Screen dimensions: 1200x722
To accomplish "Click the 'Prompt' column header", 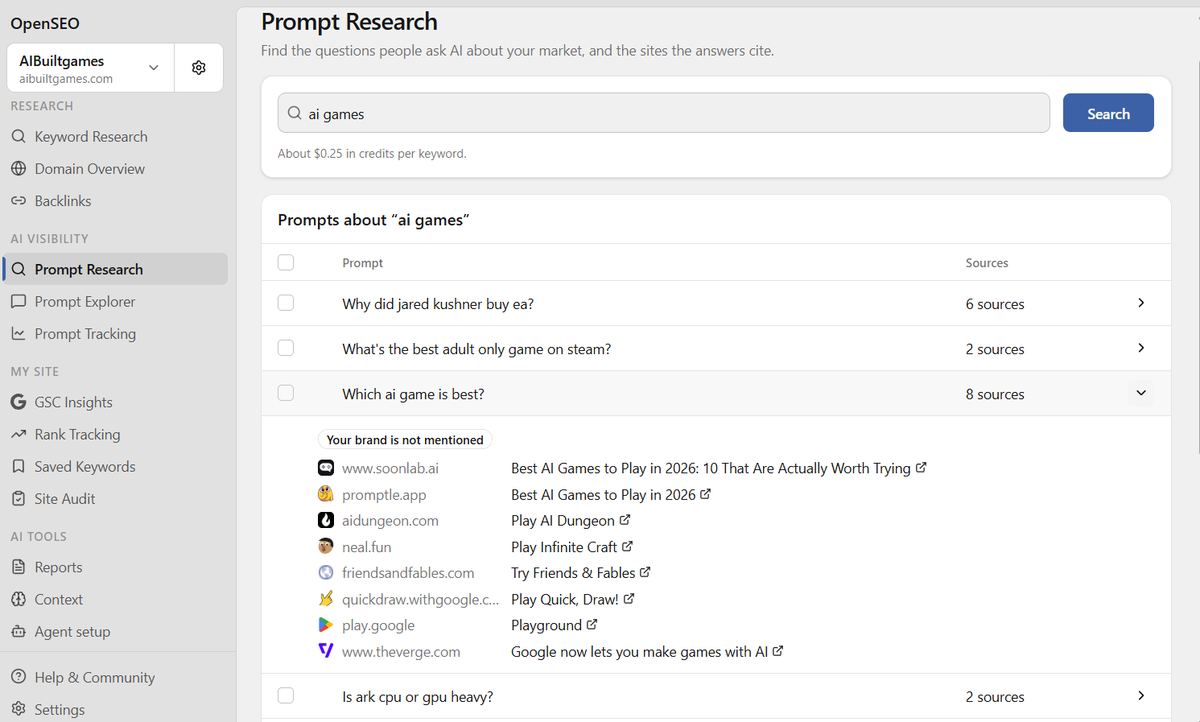I will click(x=362, y=263).
